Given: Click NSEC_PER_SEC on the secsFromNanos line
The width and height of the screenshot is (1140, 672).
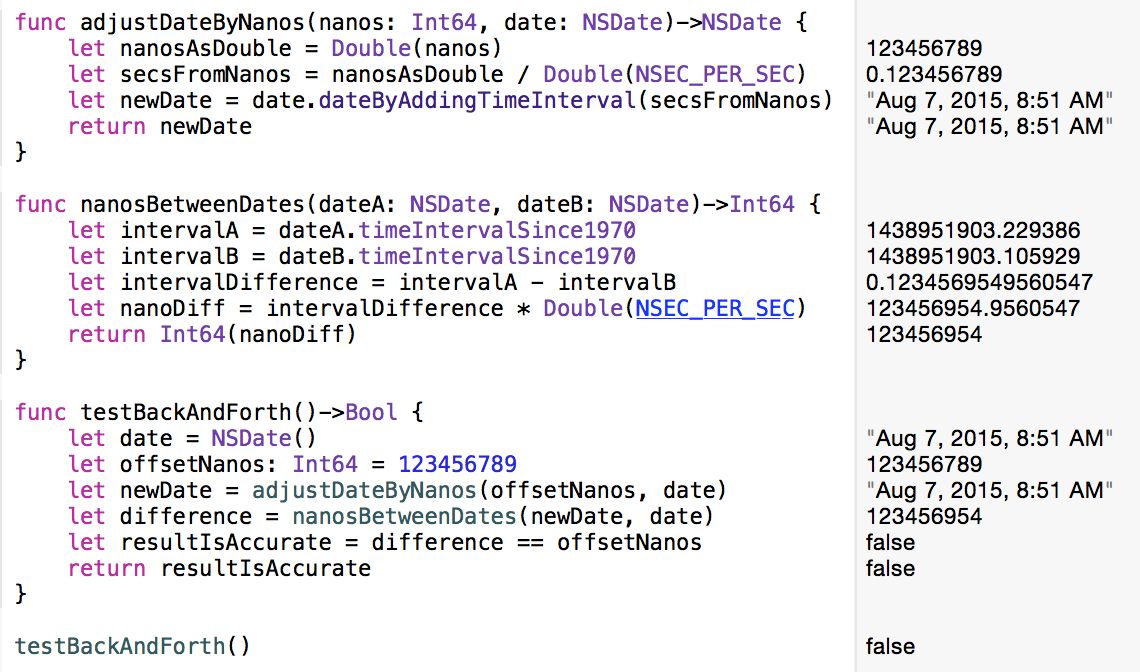Looking at the screenshot, I should (715, 74).
